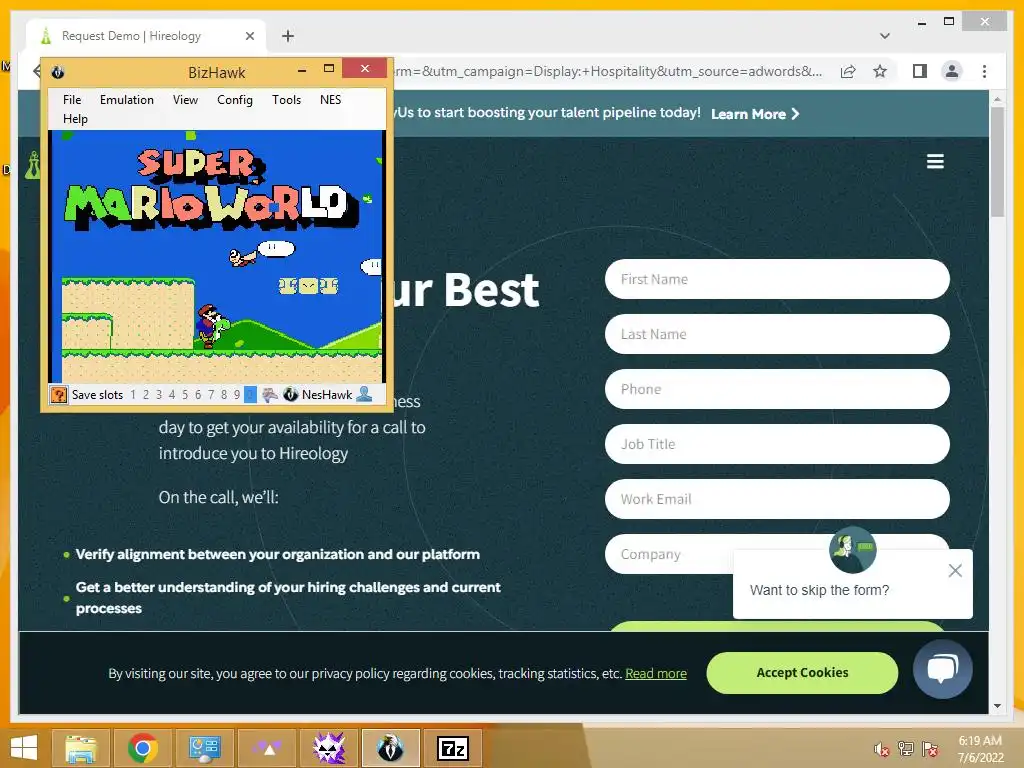Open the Windows Start button
This screenshot has width=1024, height=768.
point(24,748)
